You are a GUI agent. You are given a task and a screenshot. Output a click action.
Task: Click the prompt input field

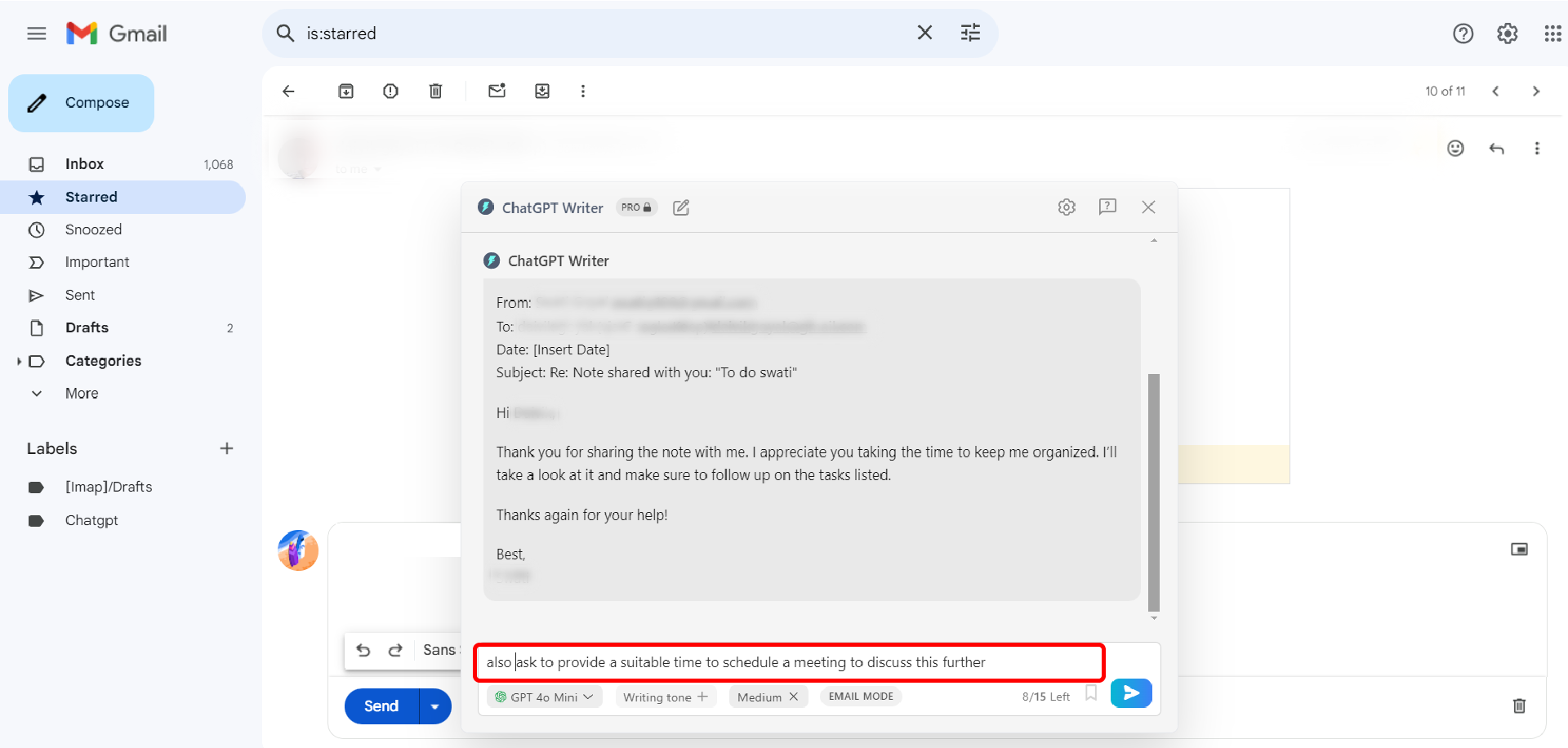click(789, 662)
